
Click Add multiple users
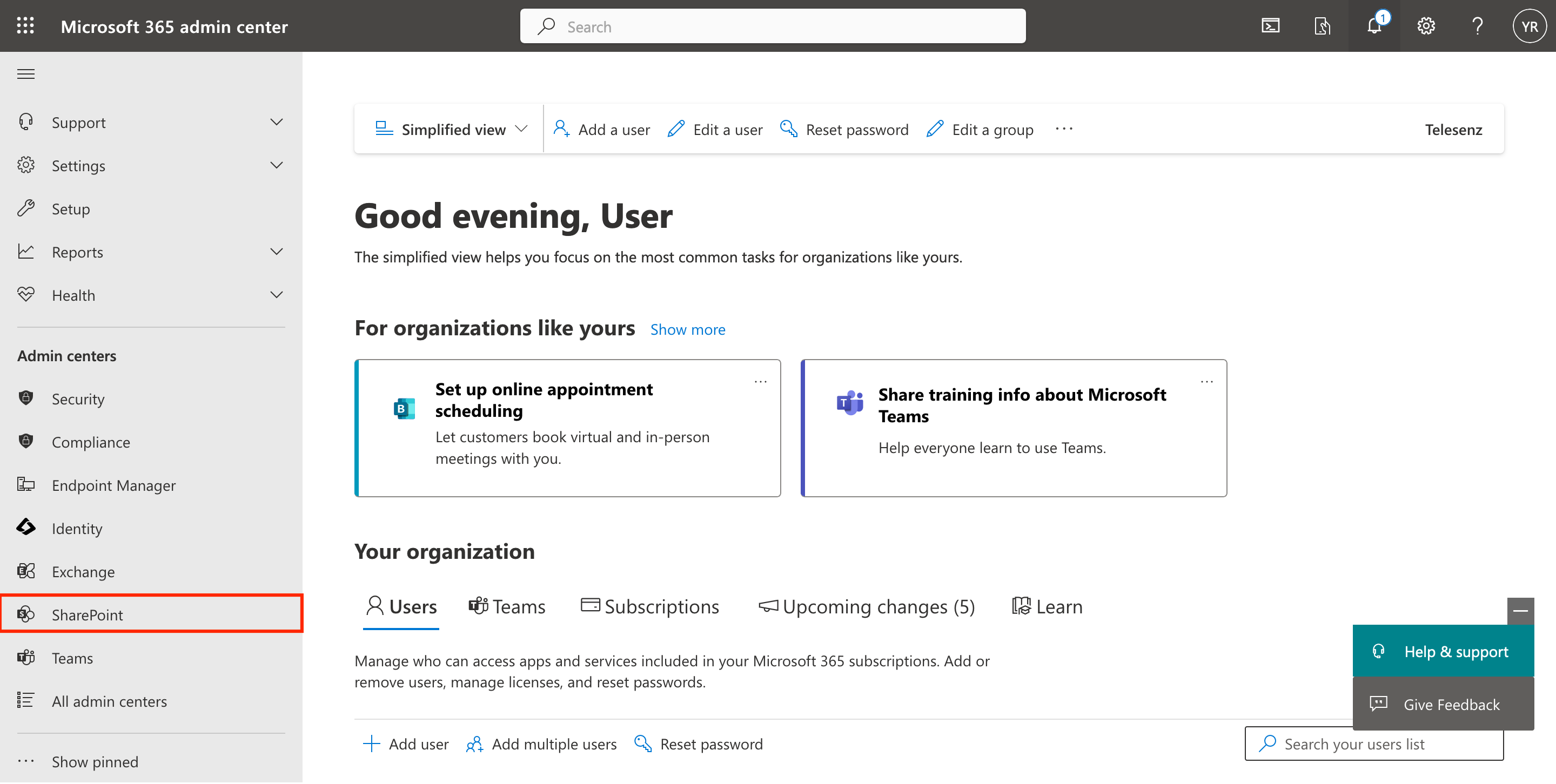[541, 744]
